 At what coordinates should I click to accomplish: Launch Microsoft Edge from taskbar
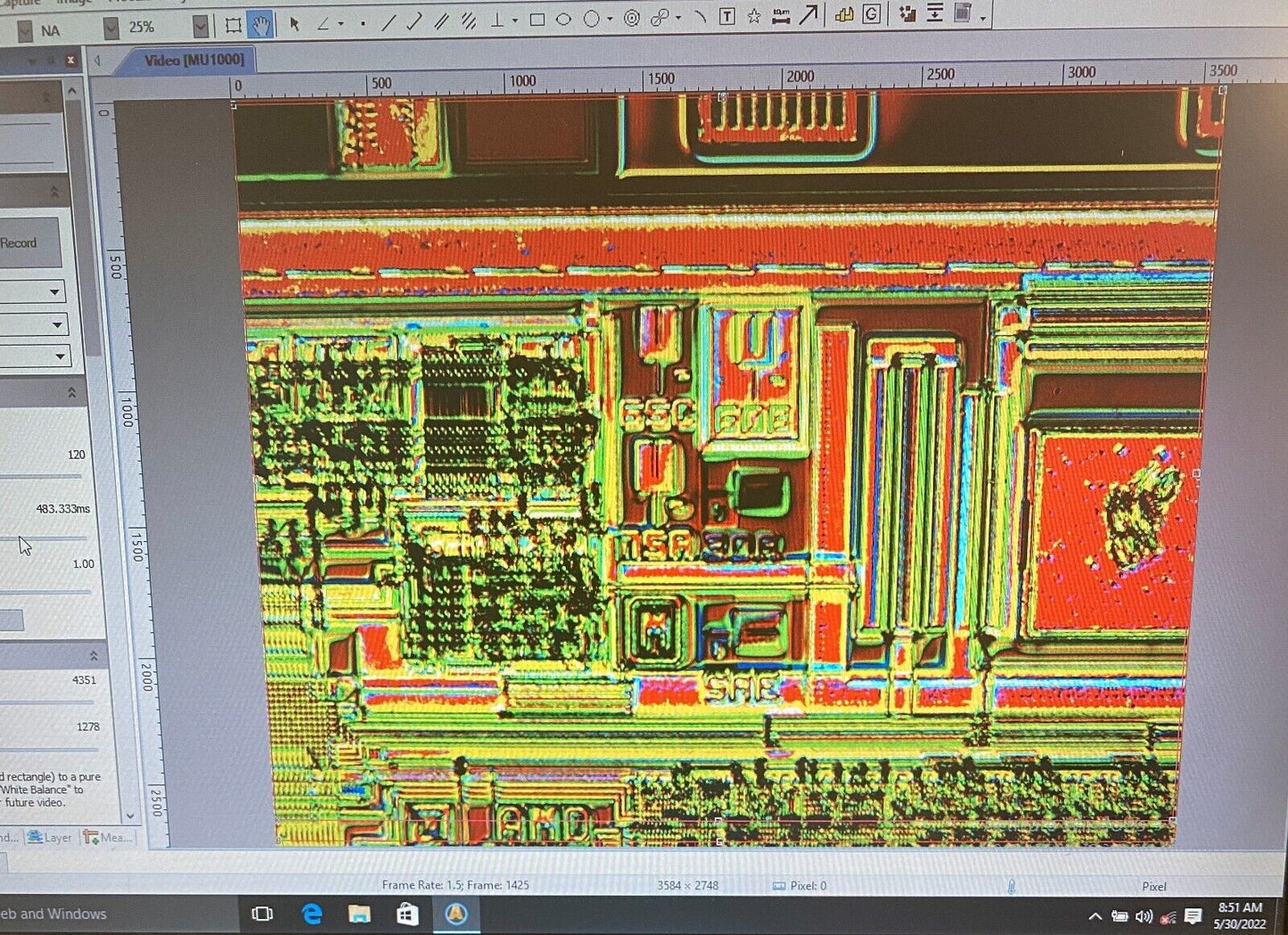pos(312,914)
